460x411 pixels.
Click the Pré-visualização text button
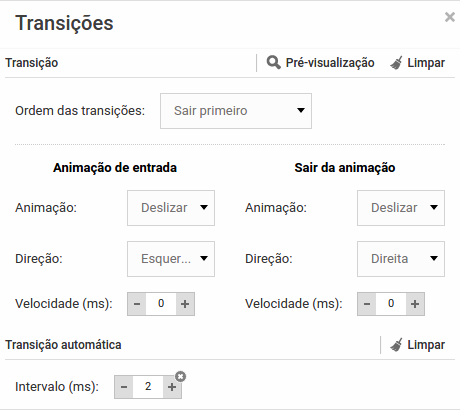(x=330, y=63)
